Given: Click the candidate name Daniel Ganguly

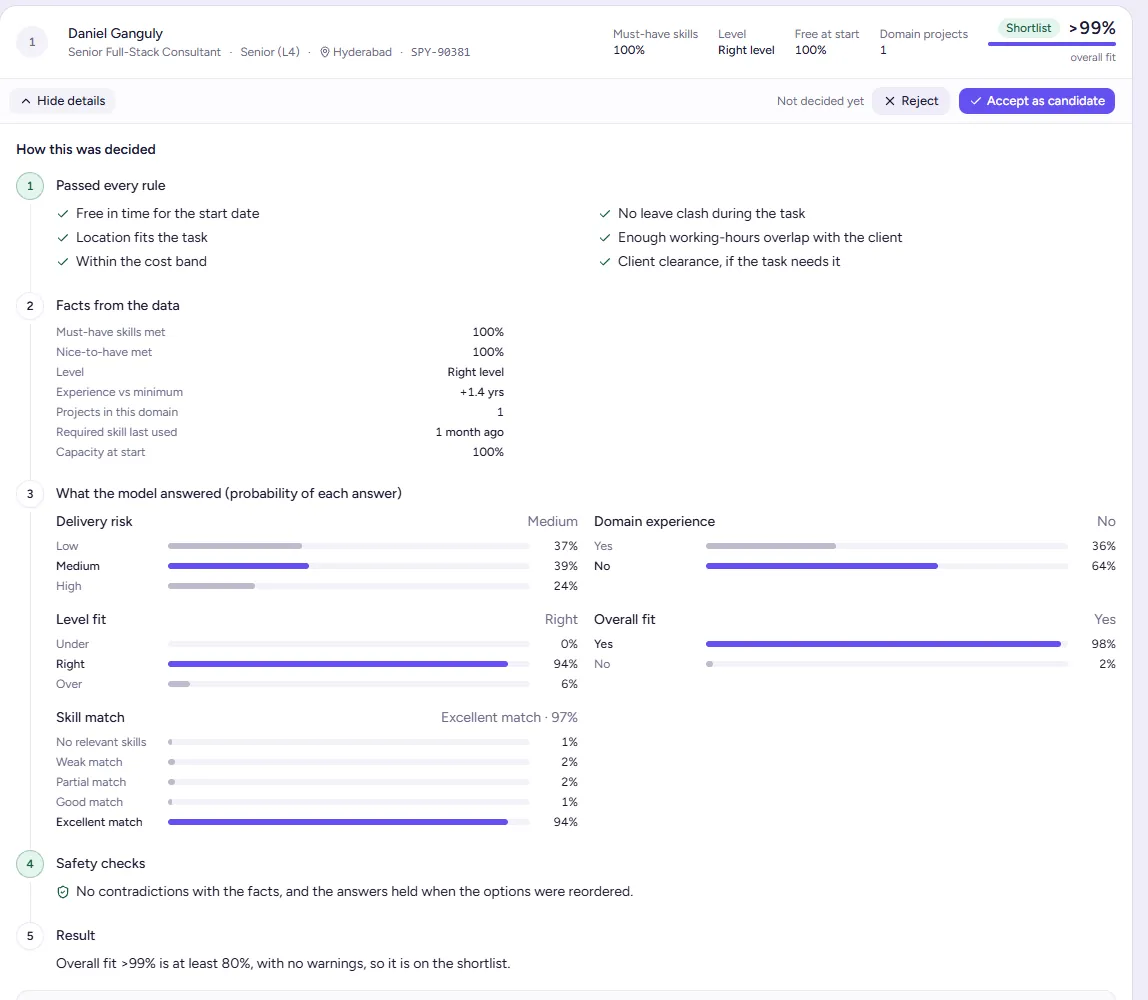Looking at the screenshot, I should tap(116, 33).
